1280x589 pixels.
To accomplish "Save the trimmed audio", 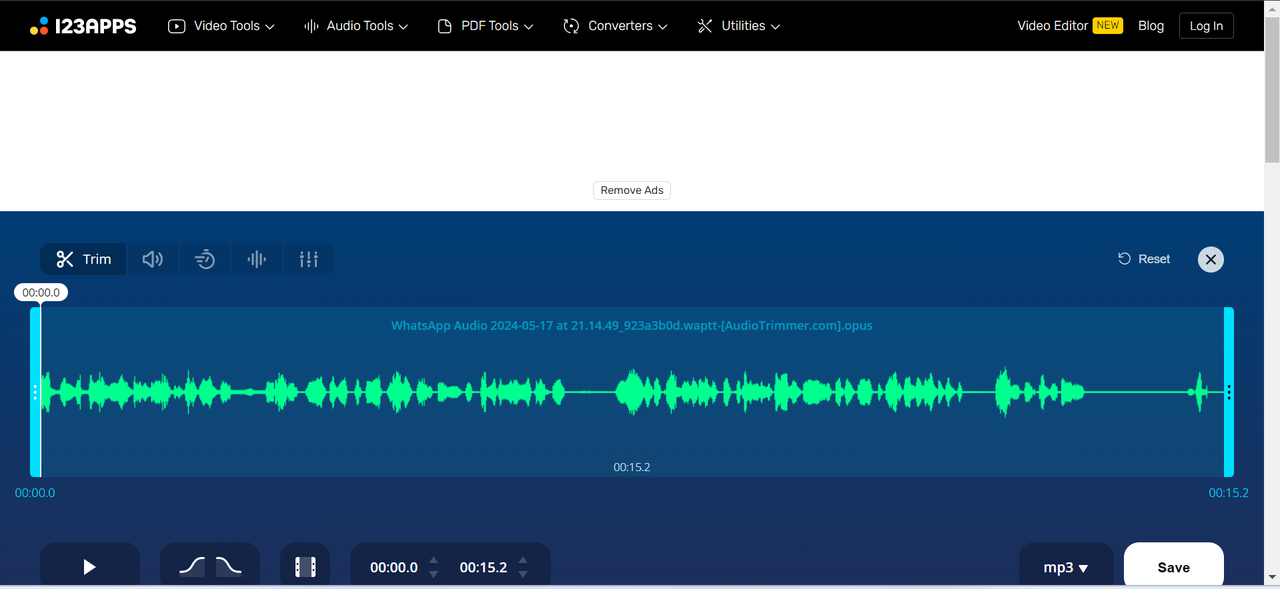I will tap(1174, 567).
